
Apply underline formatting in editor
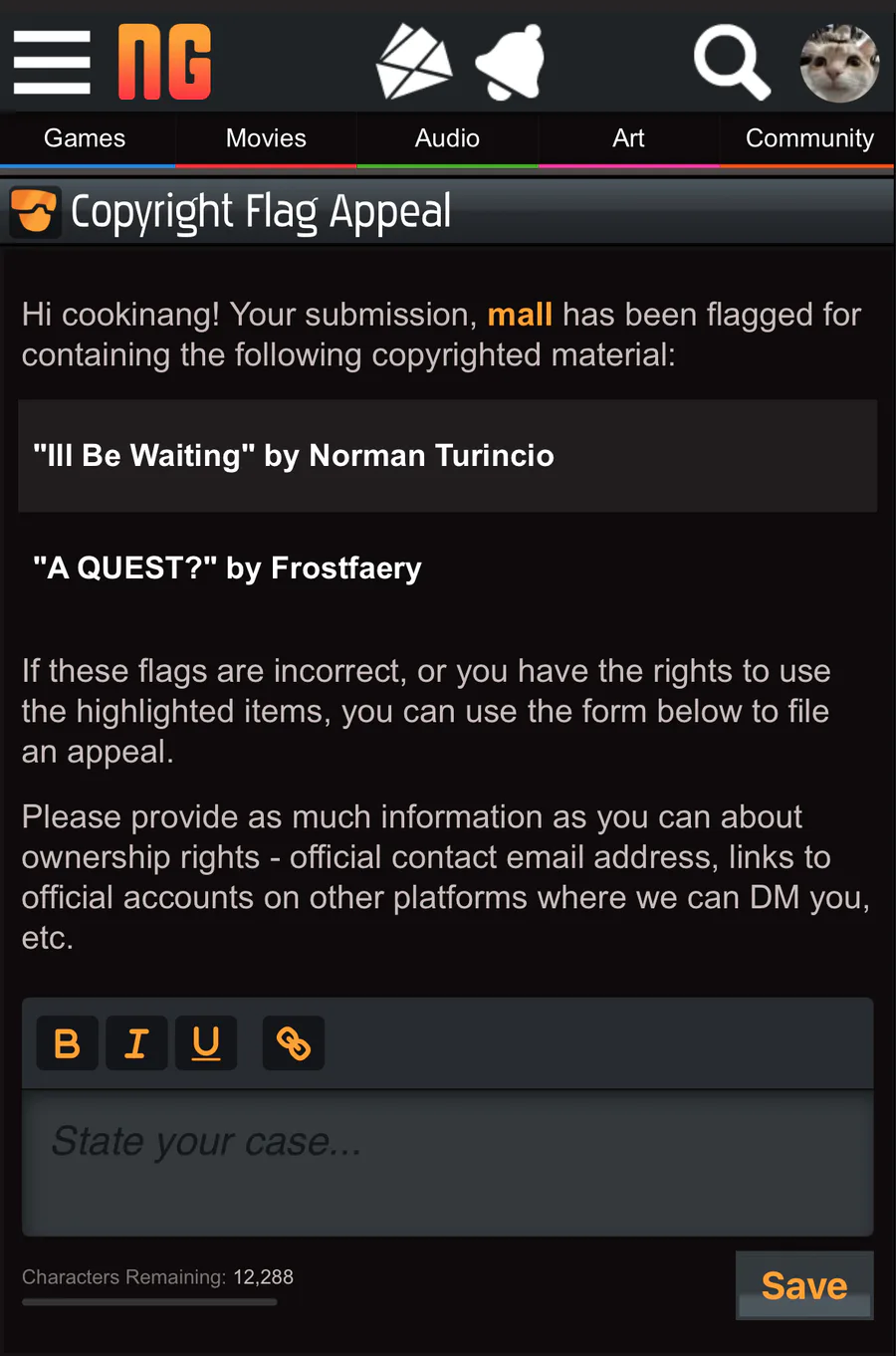coord(206,1043)
